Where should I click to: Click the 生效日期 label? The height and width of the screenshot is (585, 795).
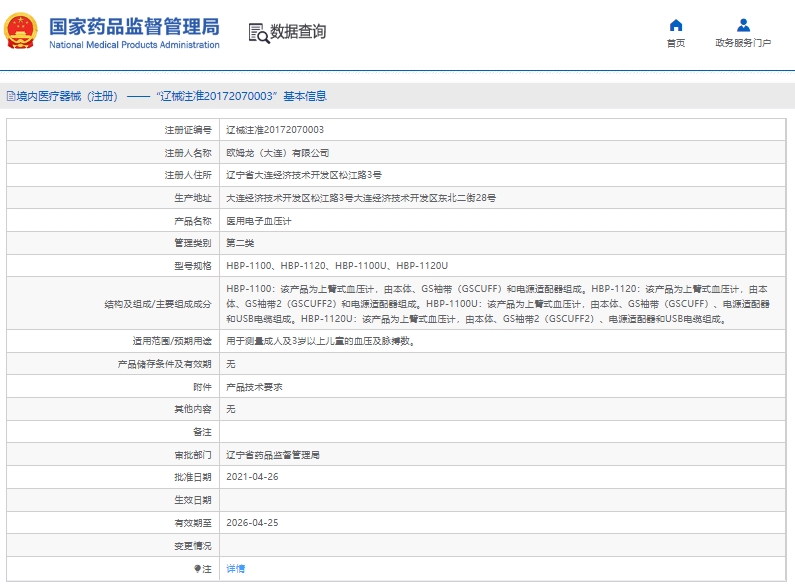click(193, 500)
